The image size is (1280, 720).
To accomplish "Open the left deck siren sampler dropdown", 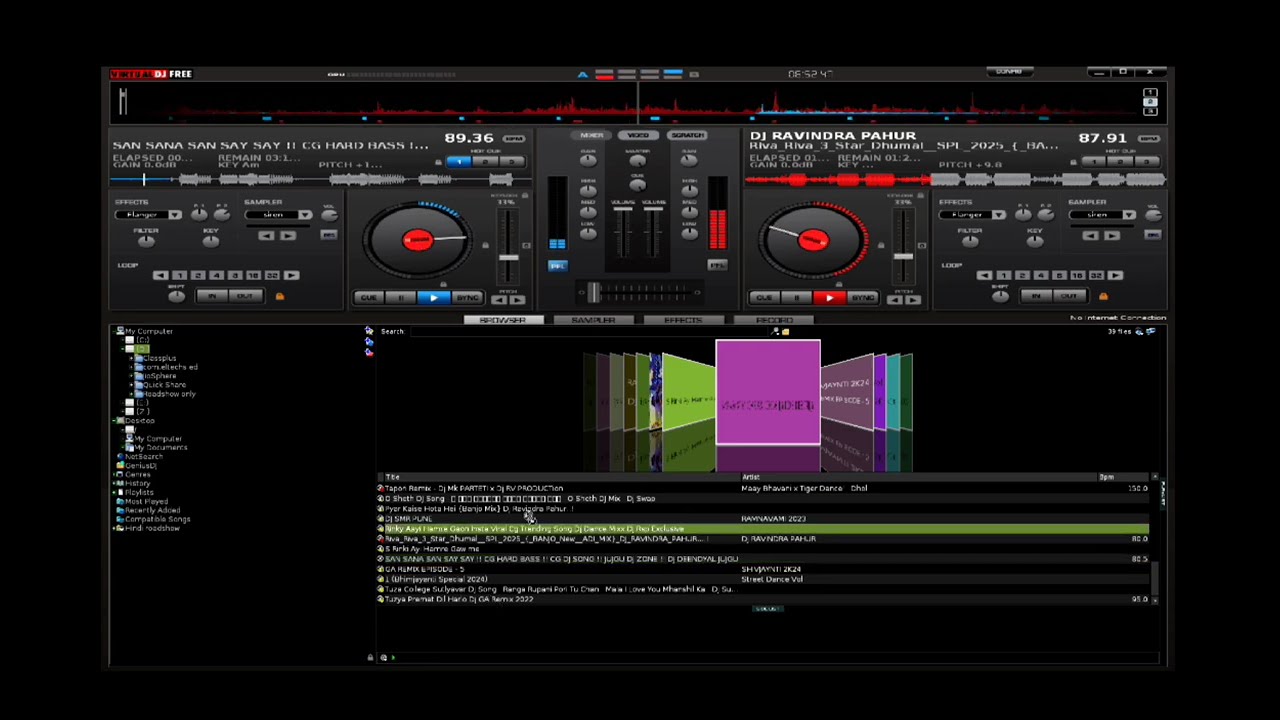I will [x=305, y=215].
